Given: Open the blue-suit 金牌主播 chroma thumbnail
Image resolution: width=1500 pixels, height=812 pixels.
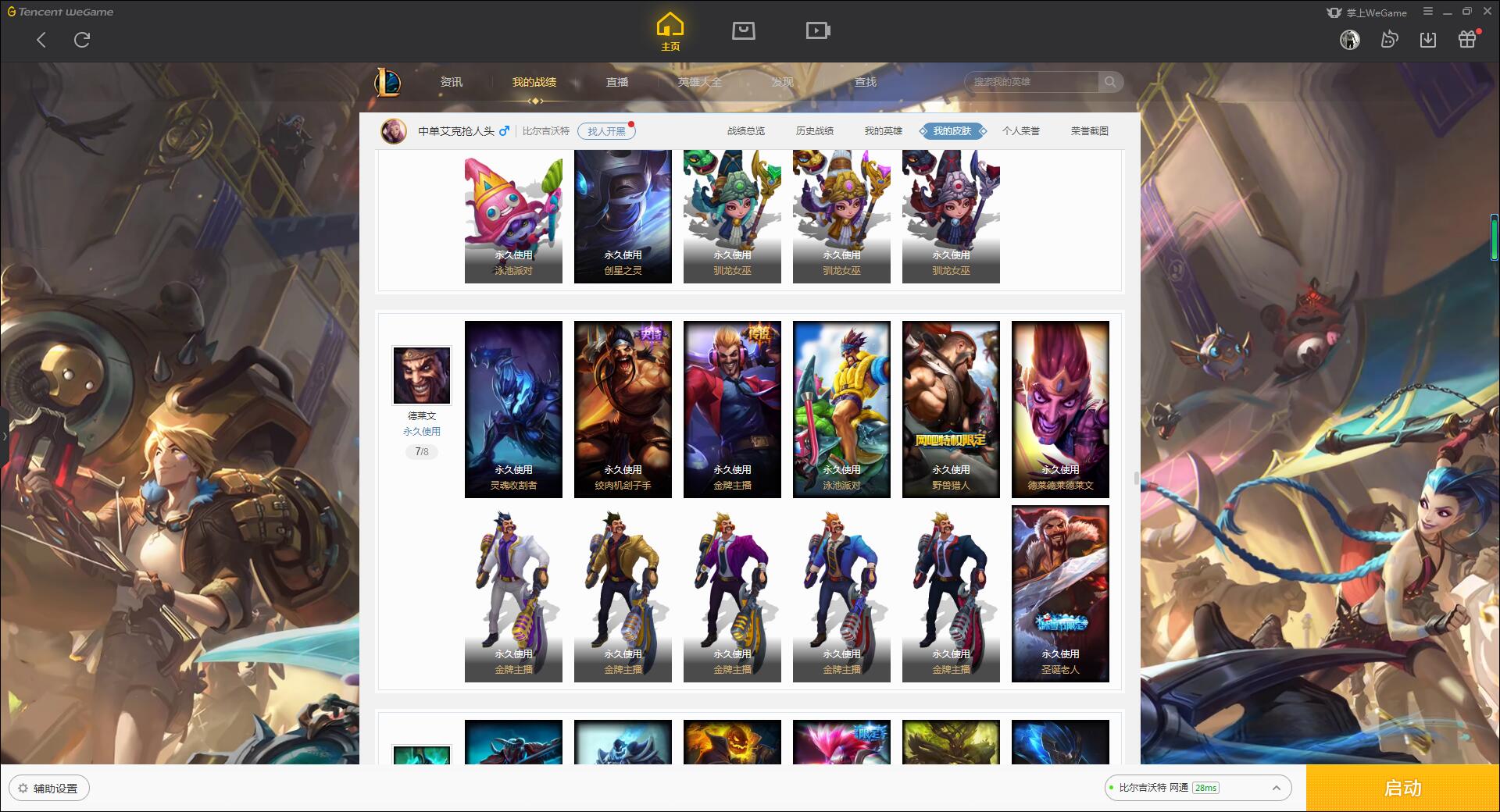Looking at the screenshot, I should 841,593.
